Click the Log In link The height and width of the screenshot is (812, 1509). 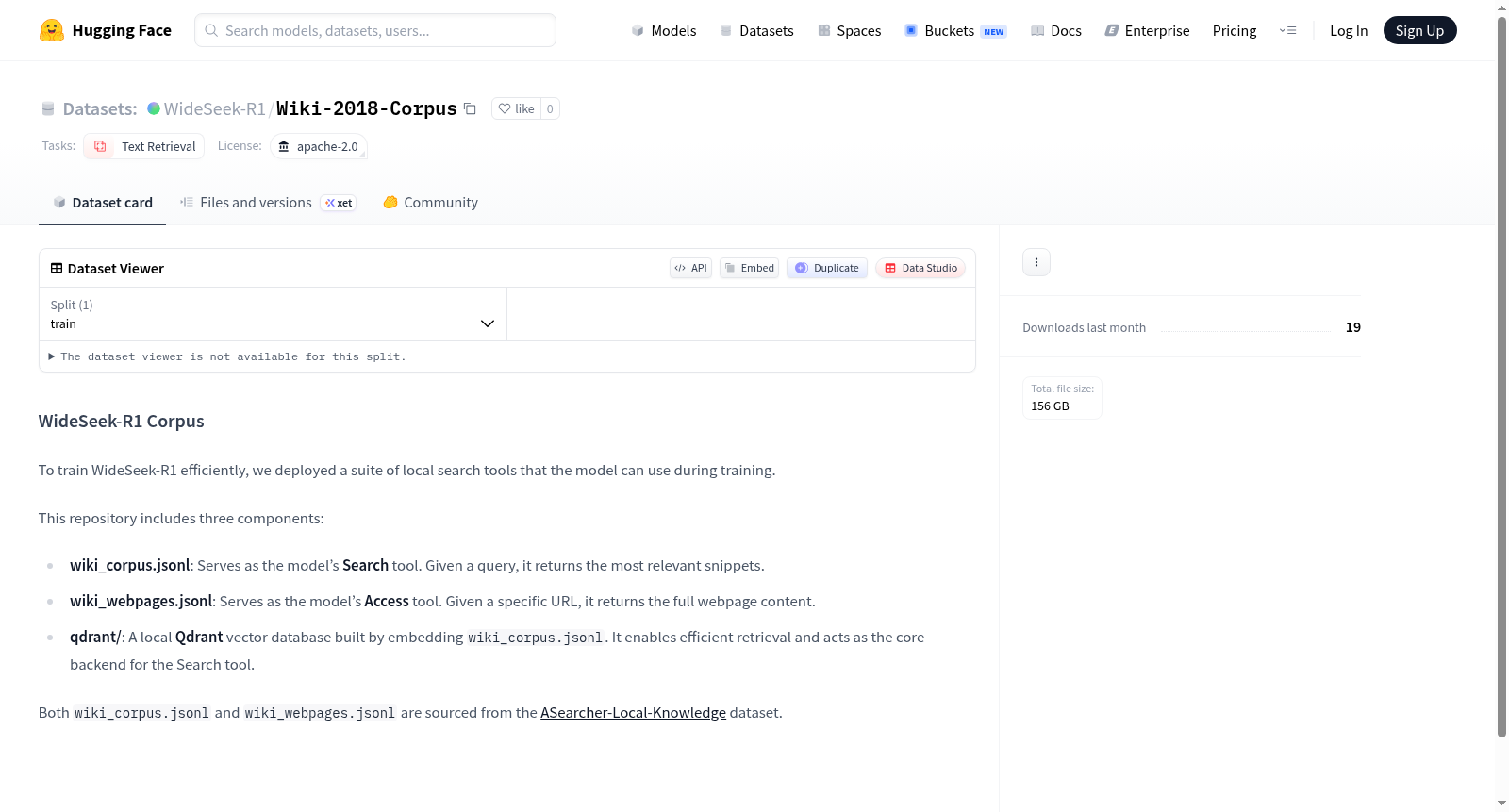tap(1349, 31)
